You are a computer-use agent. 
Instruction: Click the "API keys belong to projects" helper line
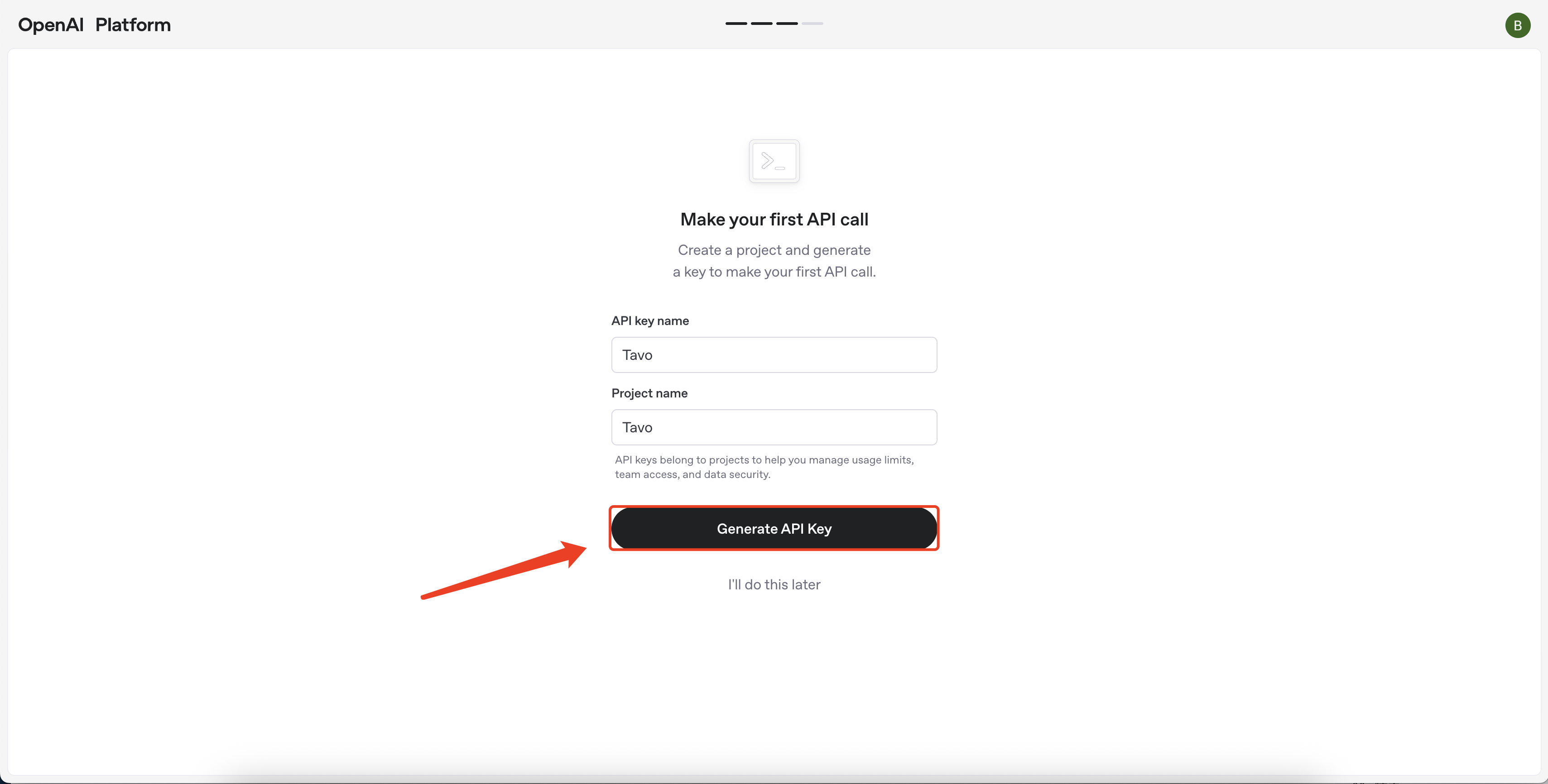click(x=764, y=459)
